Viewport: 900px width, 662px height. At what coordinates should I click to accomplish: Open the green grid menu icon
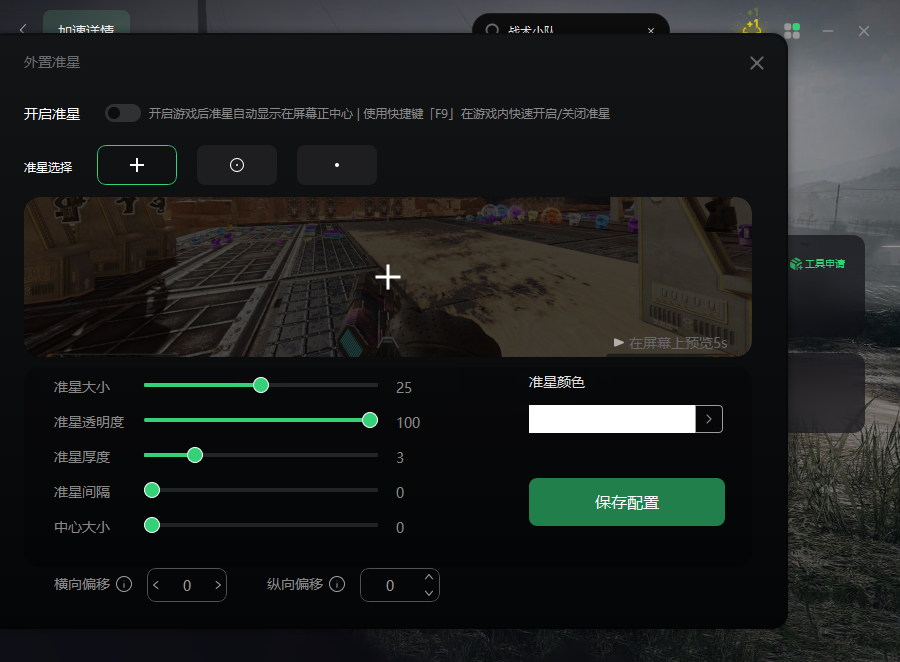tap(792, 30)
